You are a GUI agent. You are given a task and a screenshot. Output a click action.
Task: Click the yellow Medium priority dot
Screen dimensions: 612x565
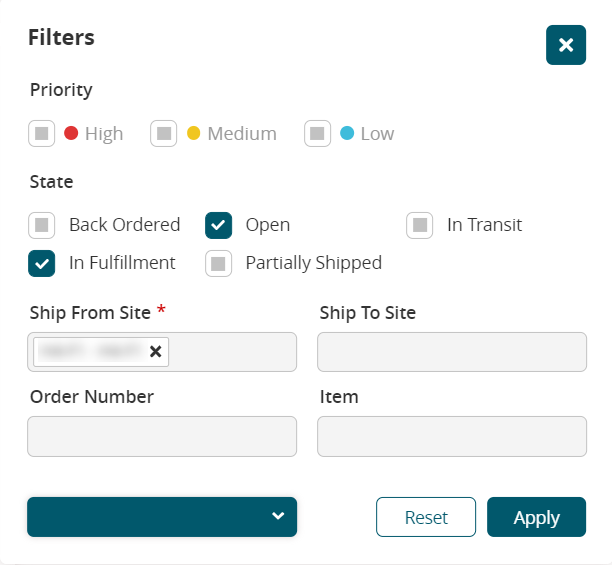point(194,133)
